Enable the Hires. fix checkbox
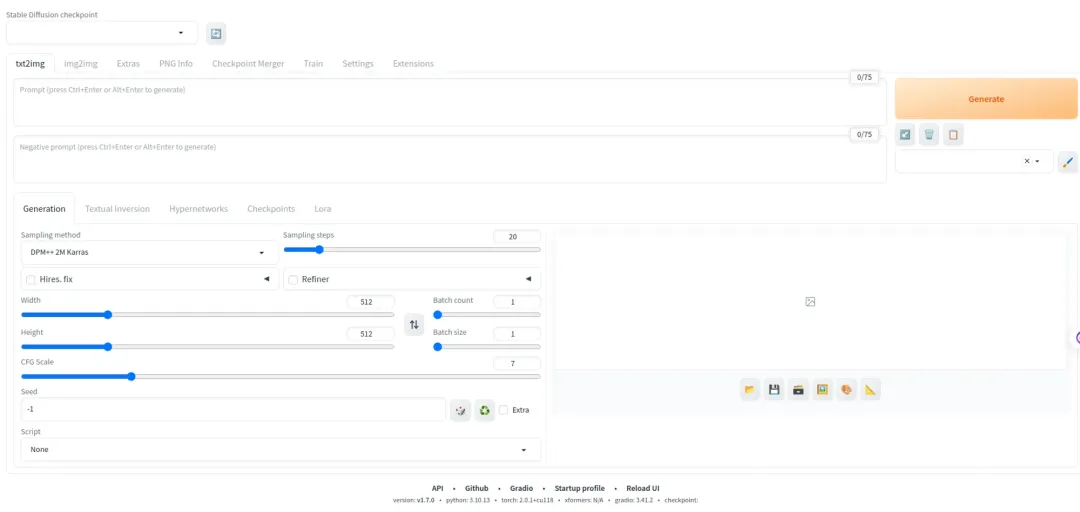Screen dimensions: 1080x512 pos(31,280)
